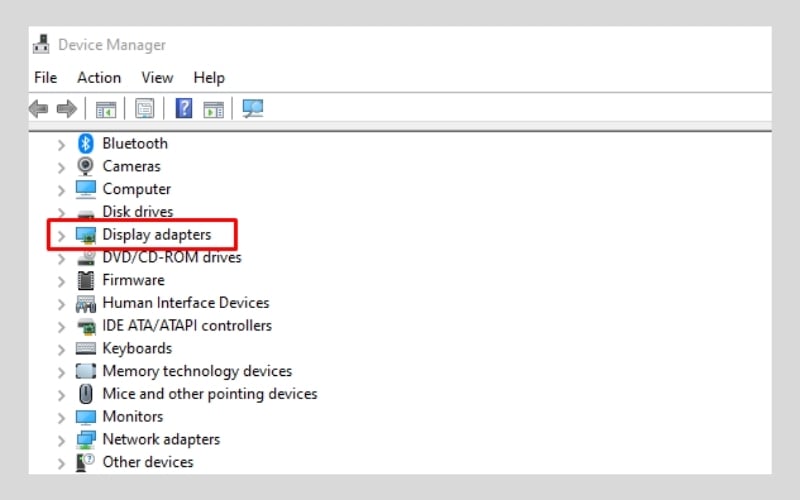Open the Help menu
800x500 pixels.
[x=209, y=77]
